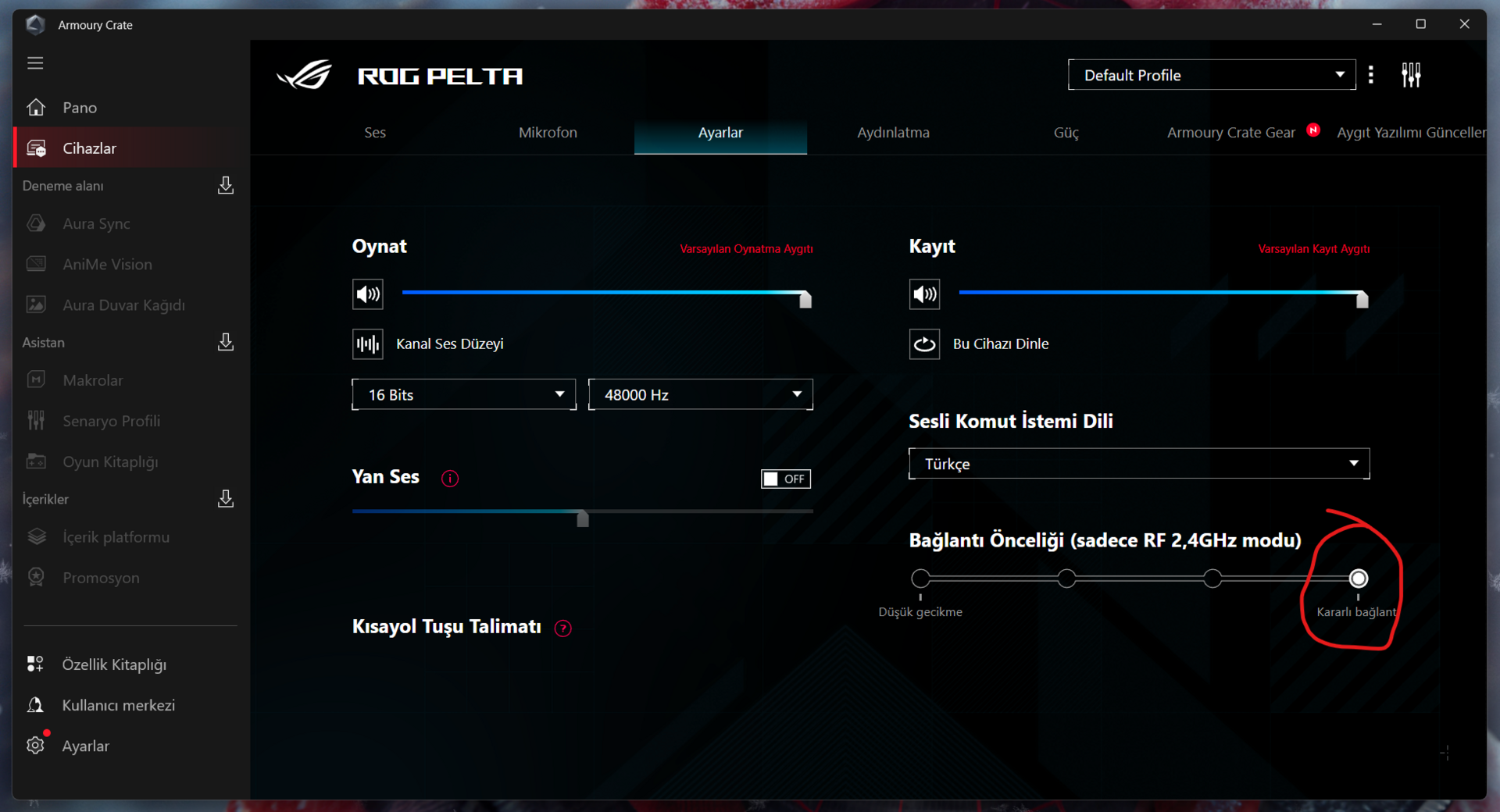Click the Kayıt recording volume slider handle
Screen dimensions: 1500x812
point(1362,299)
